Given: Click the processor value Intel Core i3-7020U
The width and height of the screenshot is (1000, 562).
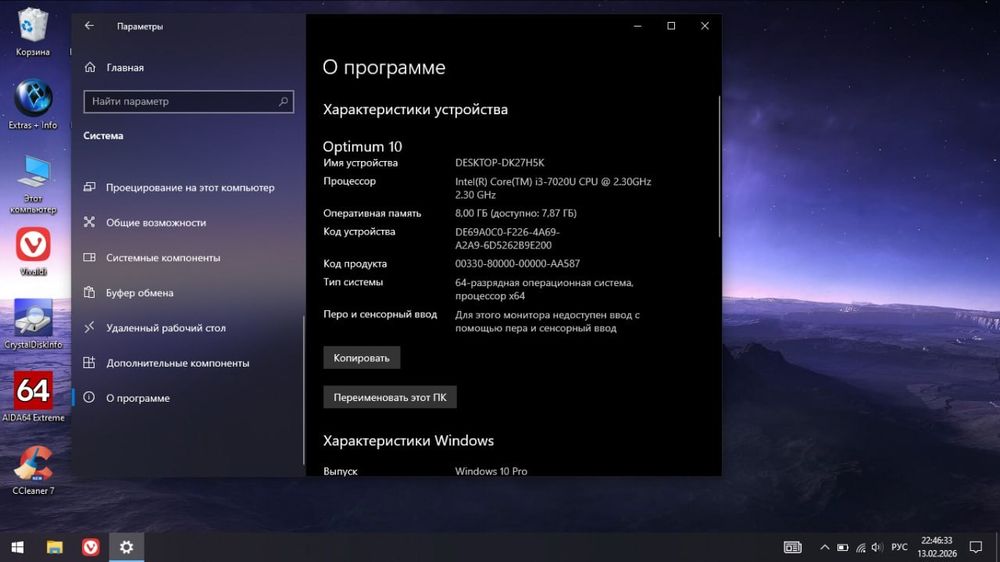Looking at the screenshot, I should pyautogui.click(x=553, y=188).
